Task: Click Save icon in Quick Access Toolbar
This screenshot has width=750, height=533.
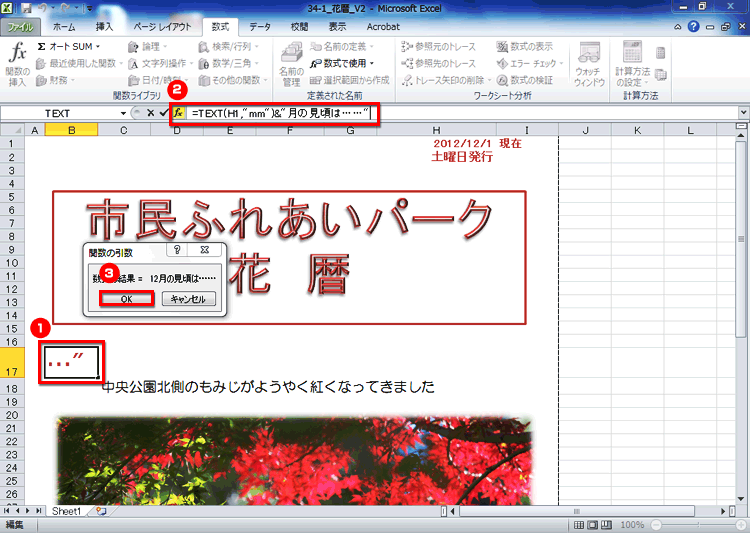Action: tap(26, 8)
